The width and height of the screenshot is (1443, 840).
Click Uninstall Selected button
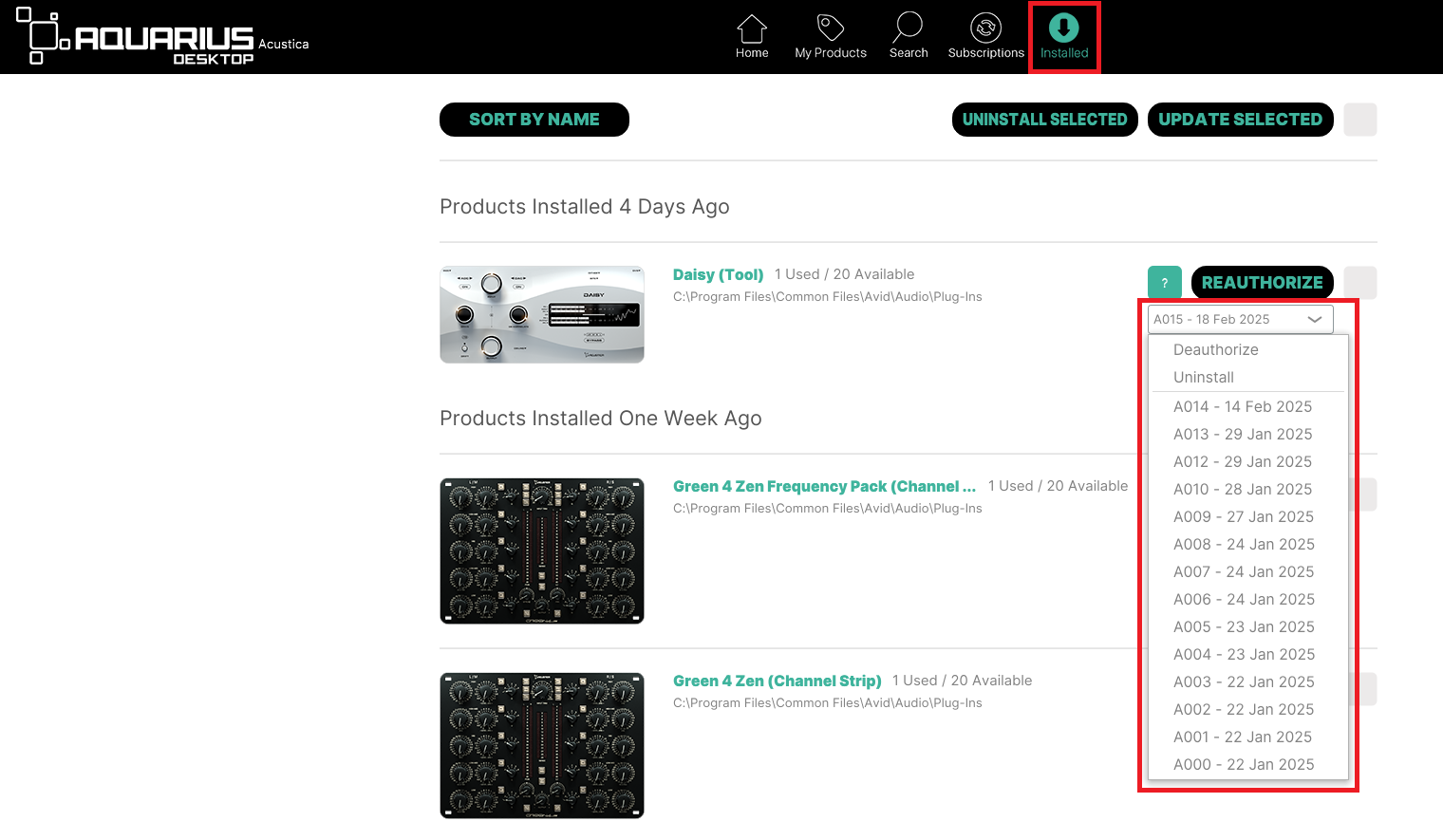coord(1045,120)
